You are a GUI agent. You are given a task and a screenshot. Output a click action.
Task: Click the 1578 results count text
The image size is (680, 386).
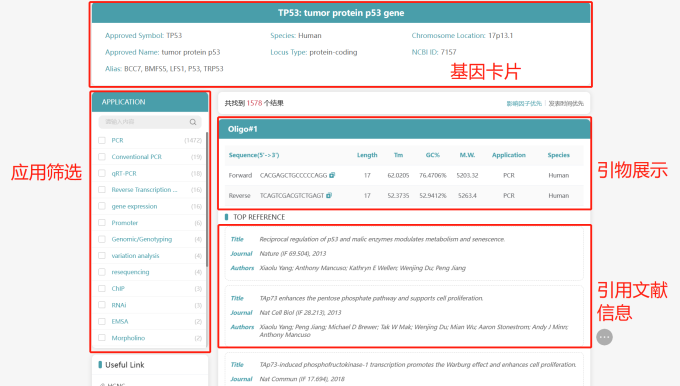tap(254, 103)
